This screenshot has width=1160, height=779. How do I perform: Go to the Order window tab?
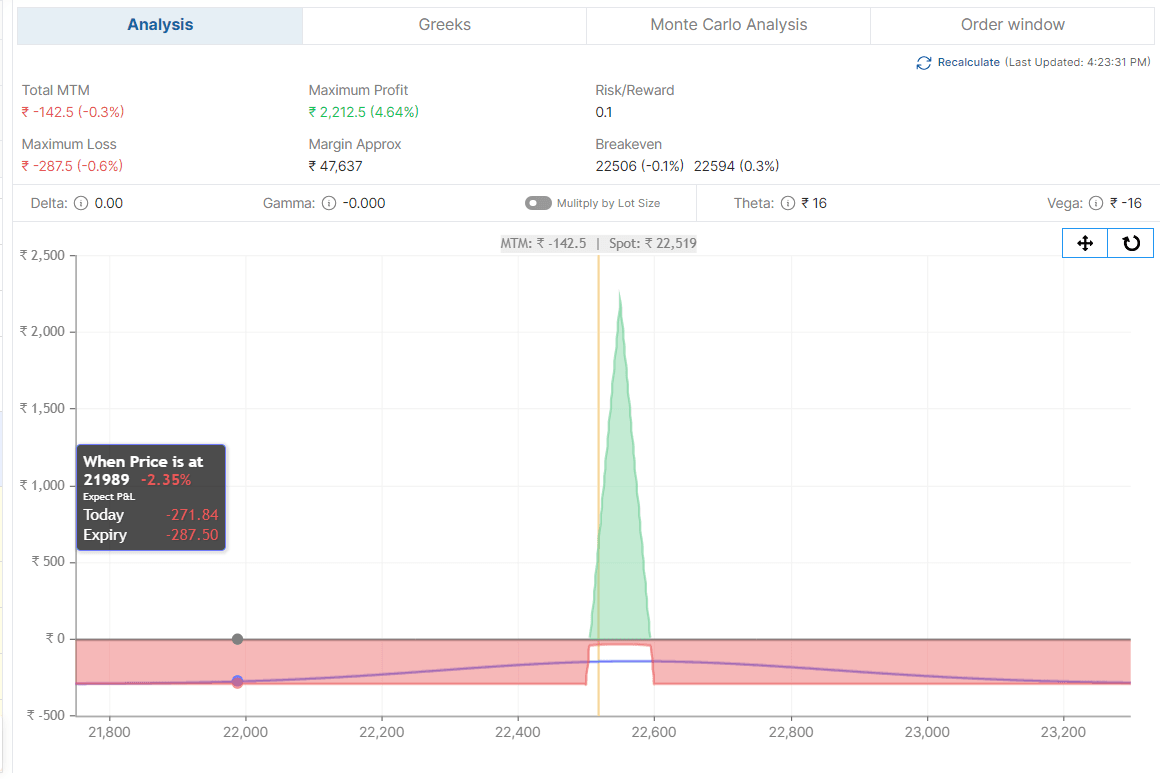click(1012, 25)
